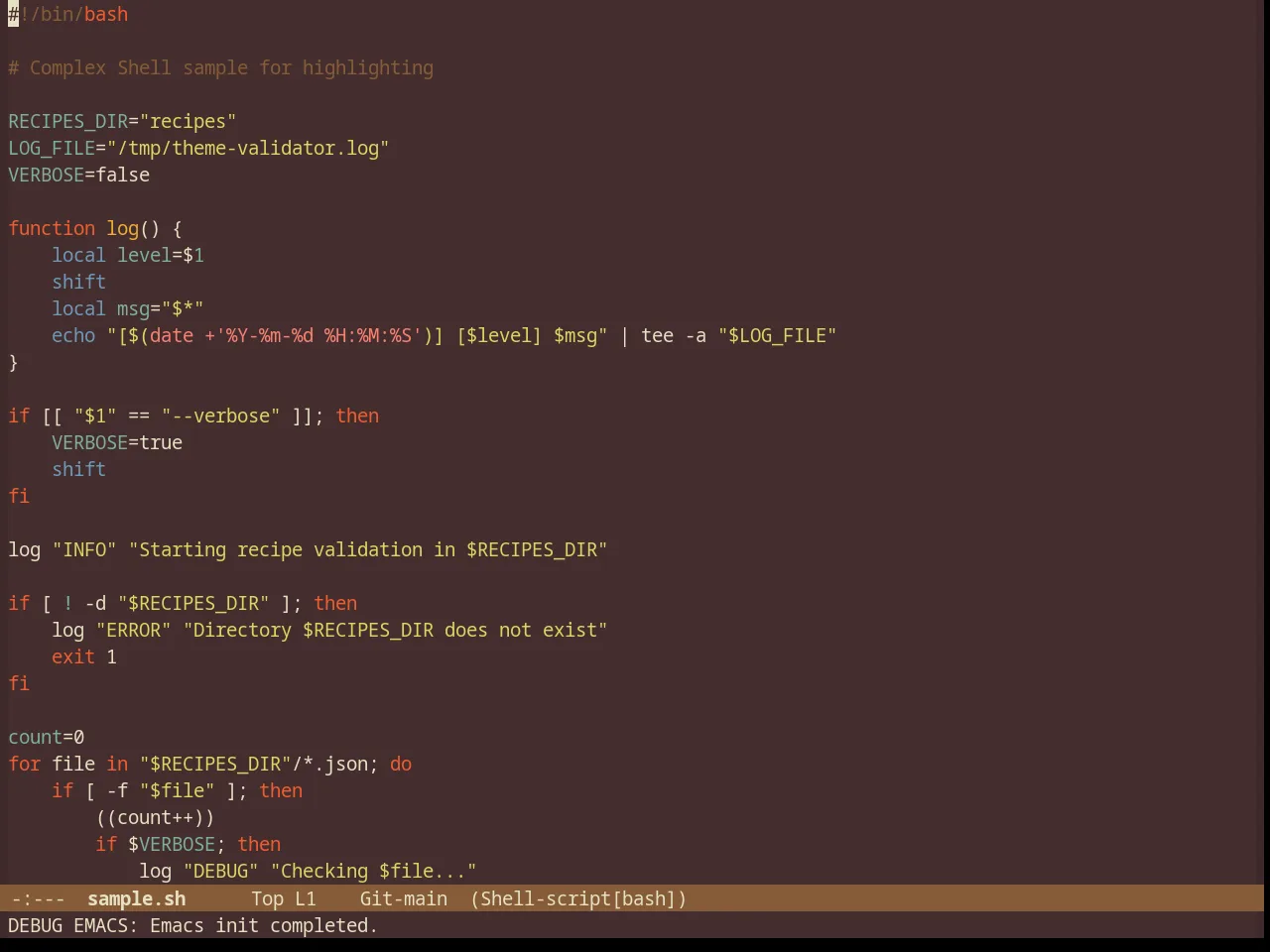Place cursor on the RECIPES_DIR variable assignment

[122, 121]
